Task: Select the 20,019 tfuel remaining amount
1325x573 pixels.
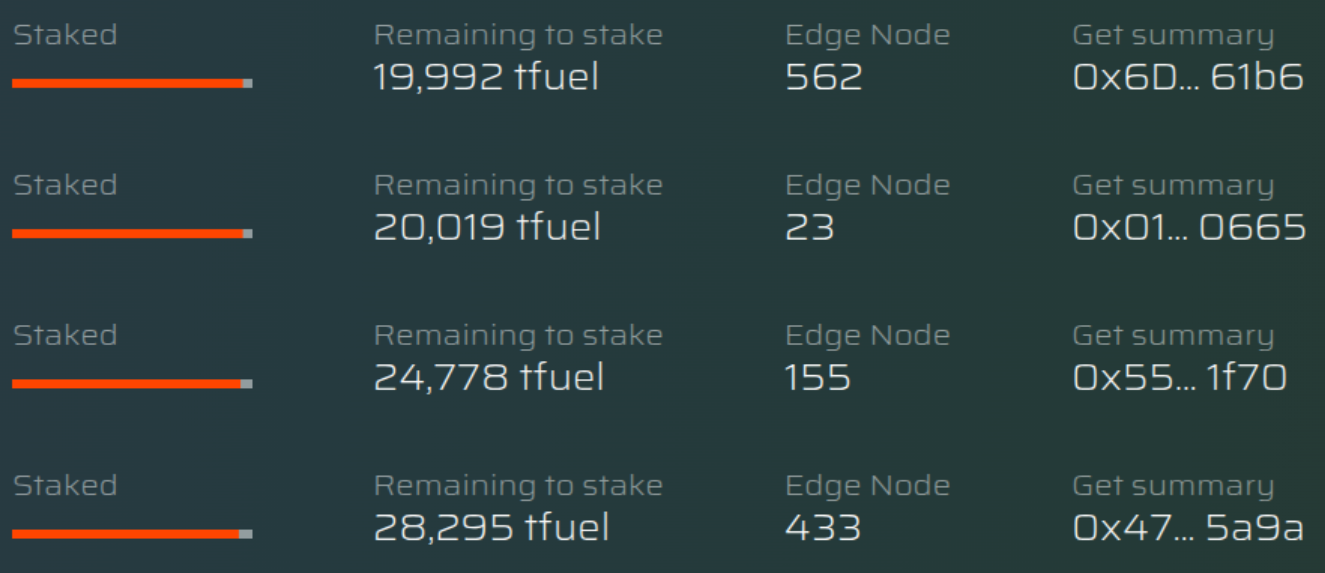Action: coord(487,227)
